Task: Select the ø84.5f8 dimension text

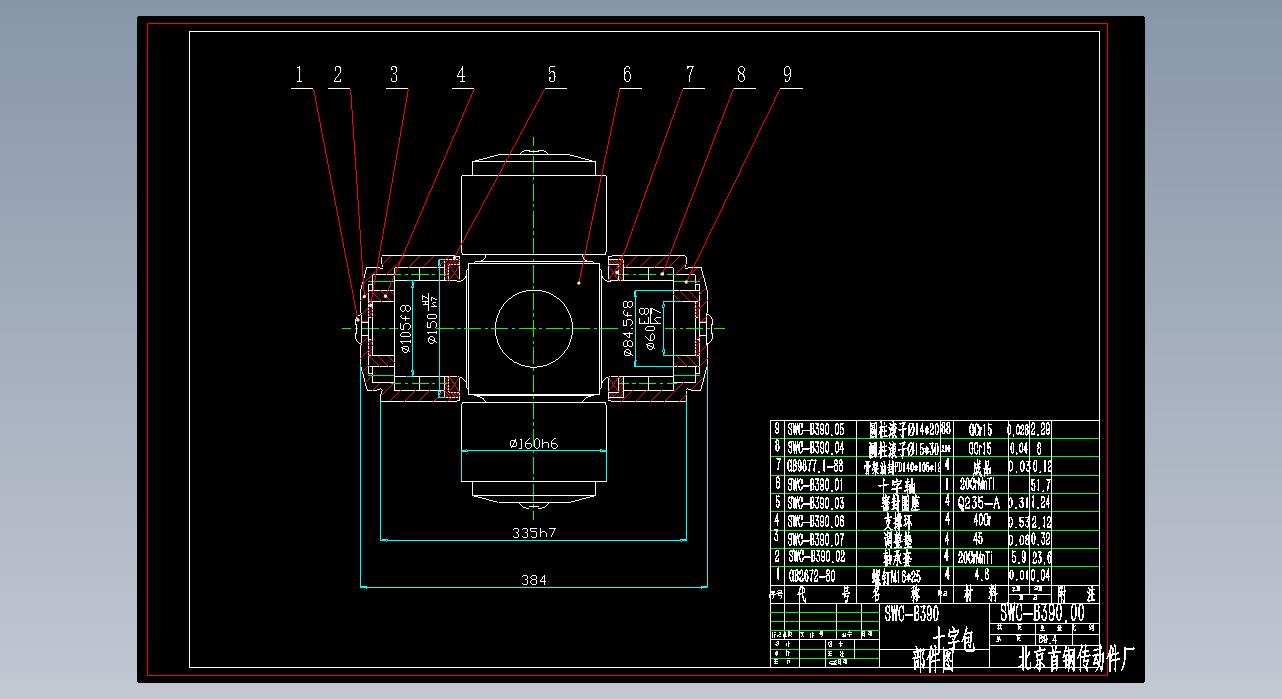Action: 627,327
